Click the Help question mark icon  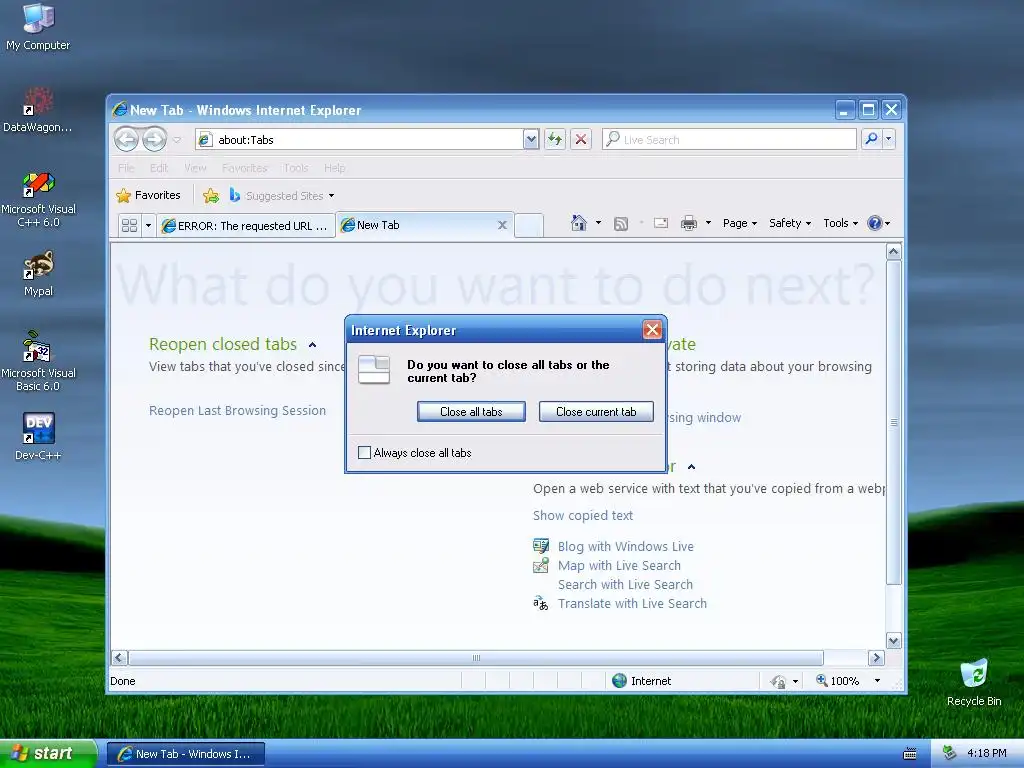[x=874, y=223]
